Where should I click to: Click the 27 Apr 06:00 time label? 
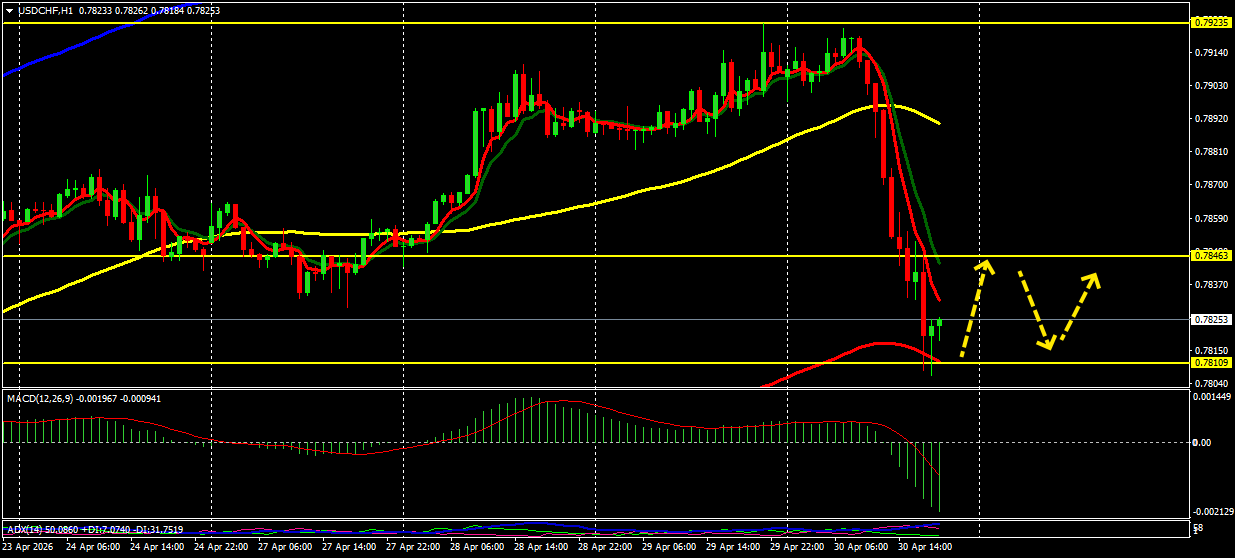pos(284,548)
